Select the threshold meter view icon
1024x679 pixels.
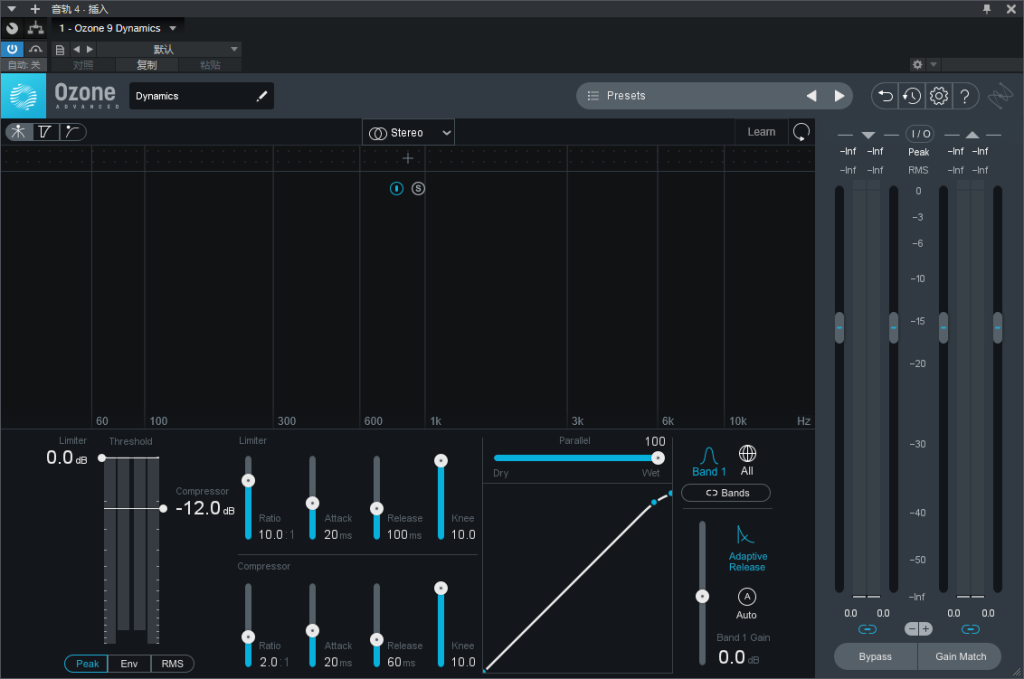(x=19, y=132)
